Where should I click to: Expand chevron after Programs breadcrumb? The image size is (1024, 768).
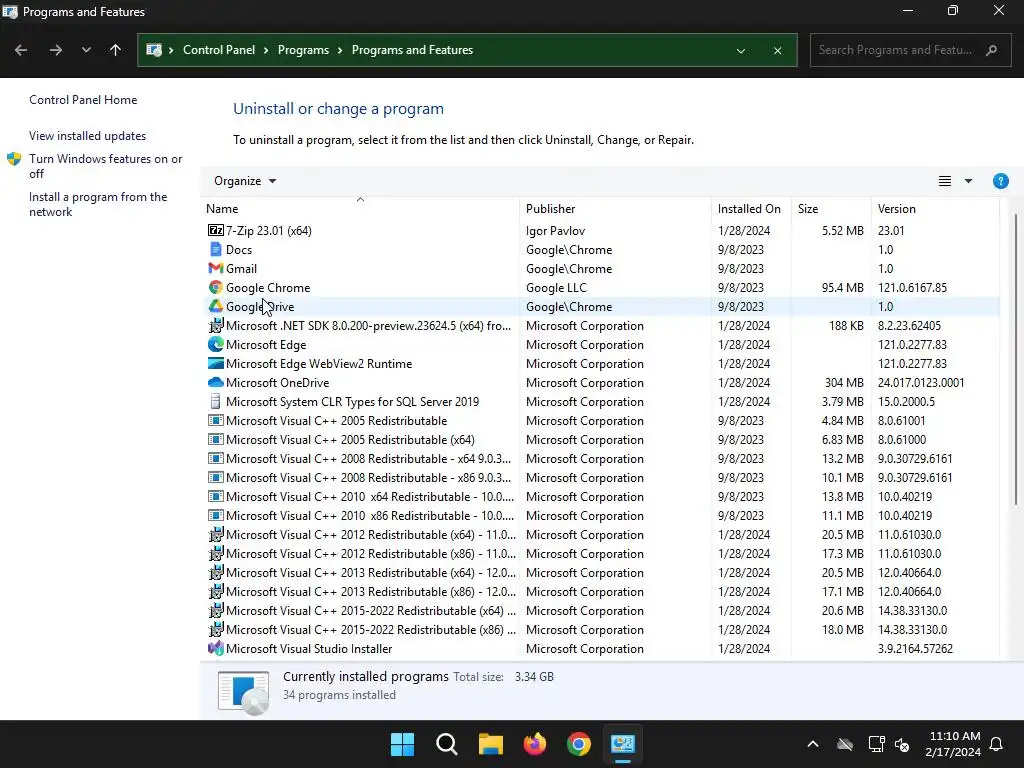(340, 50)
